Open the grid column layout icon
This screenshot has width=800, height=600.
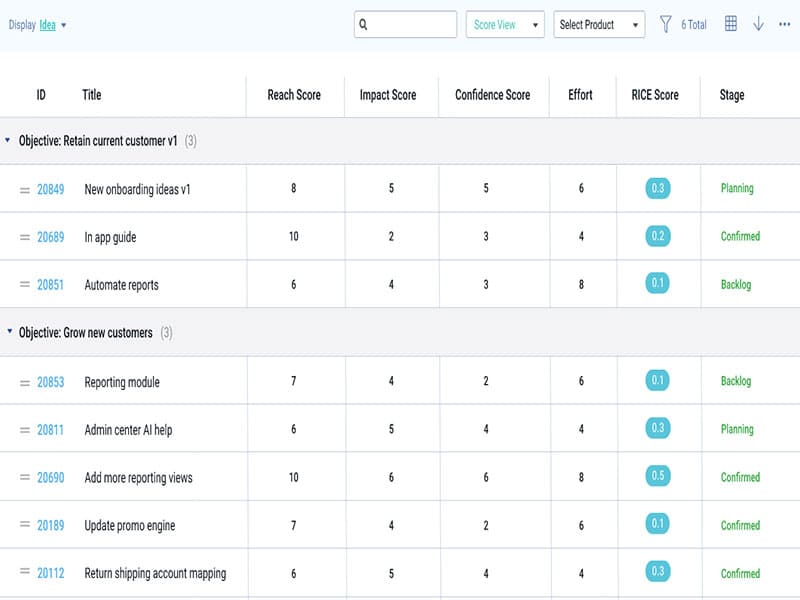(x=731, y=25)
